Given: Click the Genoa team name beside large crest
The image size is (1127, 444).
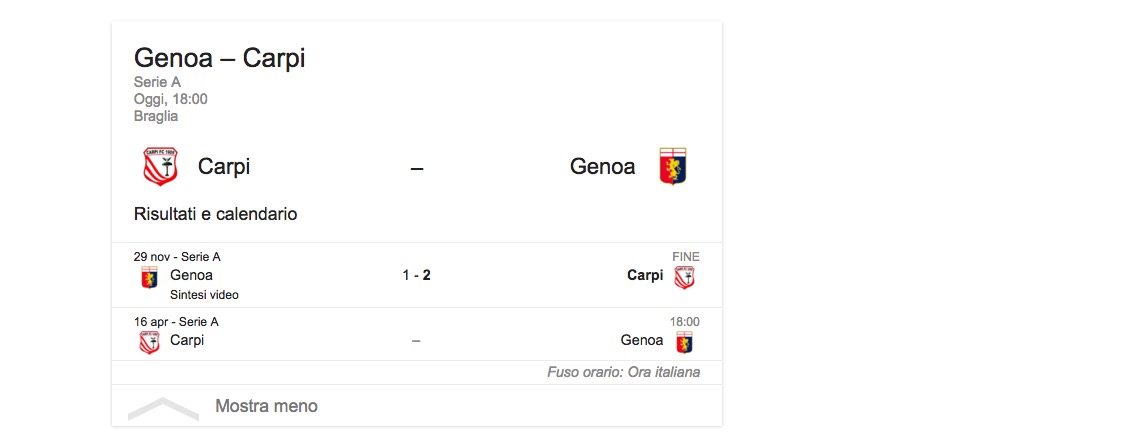Looking at the screenshot, I should pos(602,167).
